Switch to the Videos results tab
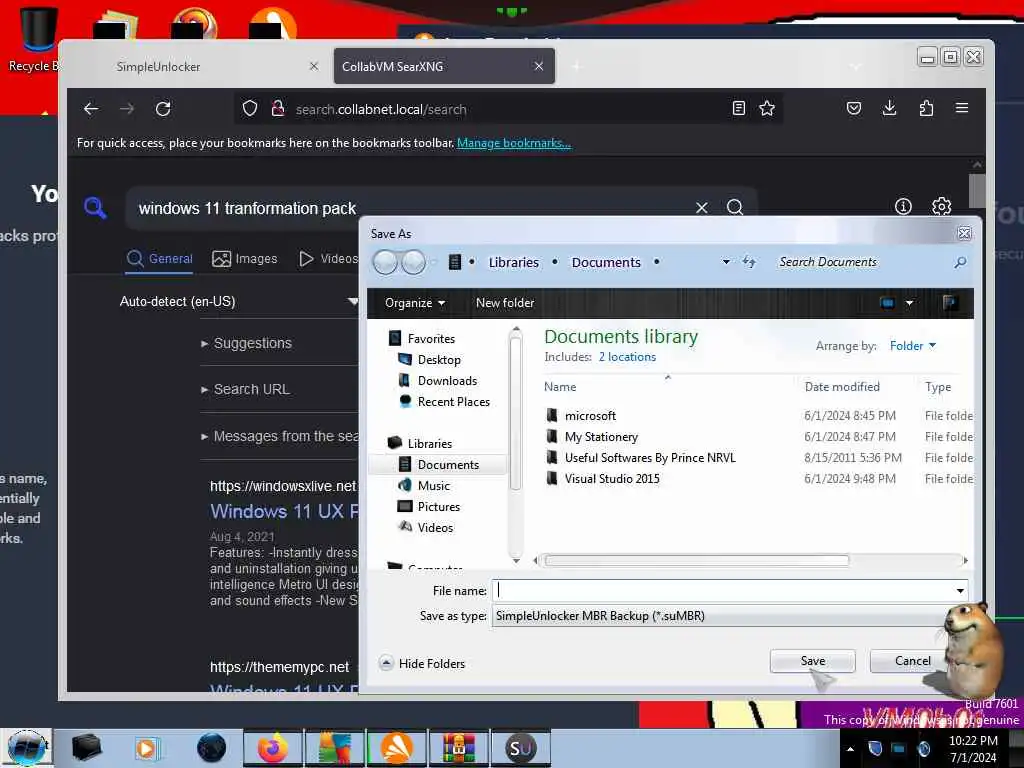The height and width of the screenshot is (768, 1024). click(328, 259)
